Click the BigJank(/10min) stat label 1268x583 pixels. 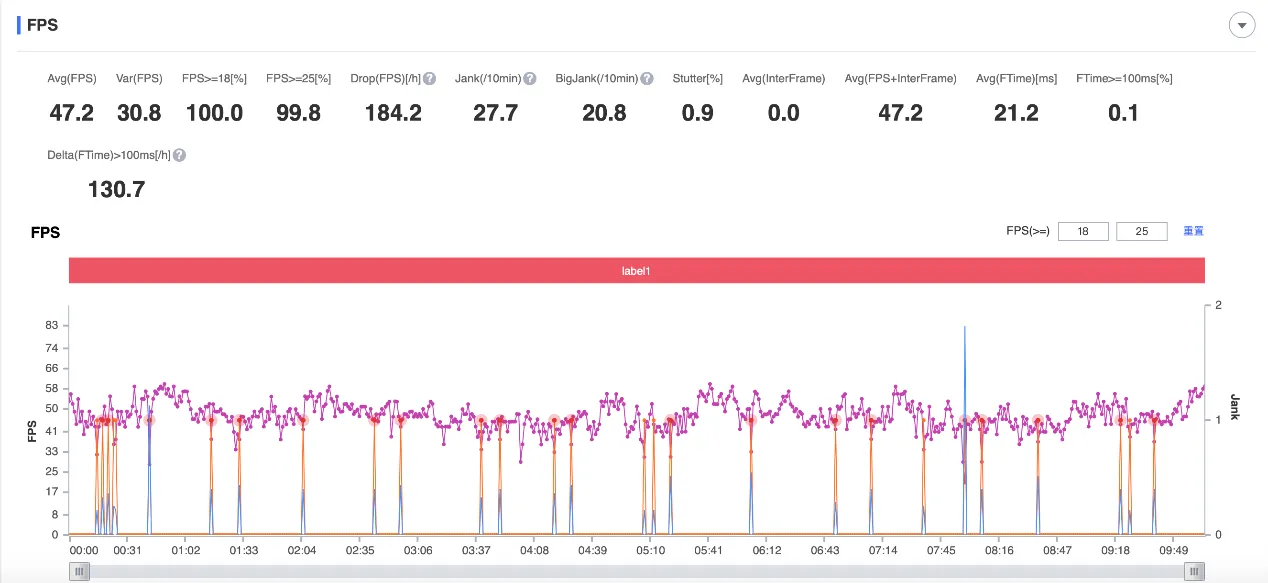click(x=597, y=79)
